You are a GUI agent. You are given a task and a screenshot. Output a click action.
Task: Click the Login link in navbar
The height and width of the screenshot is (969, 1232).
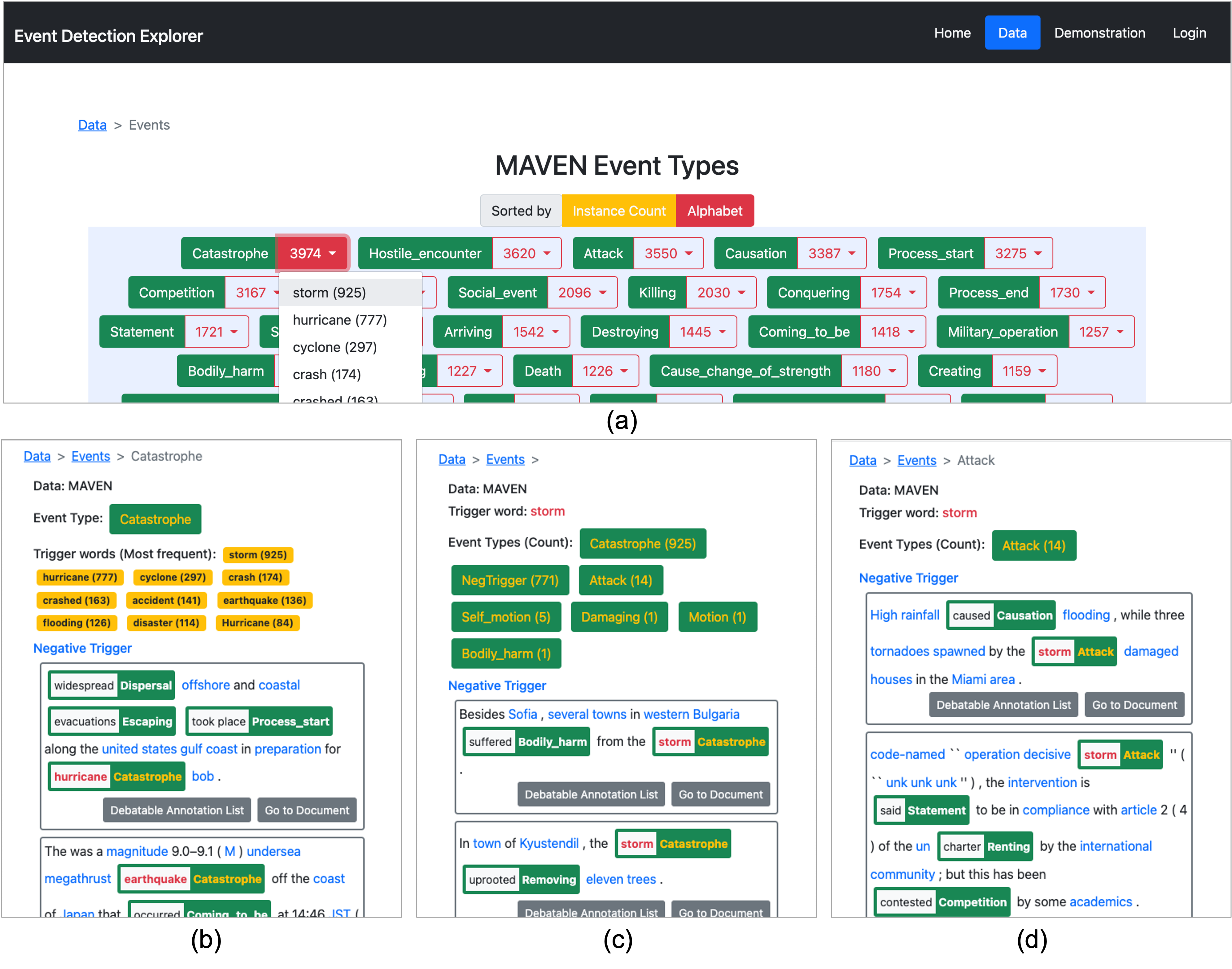(x=1189, y=33)
